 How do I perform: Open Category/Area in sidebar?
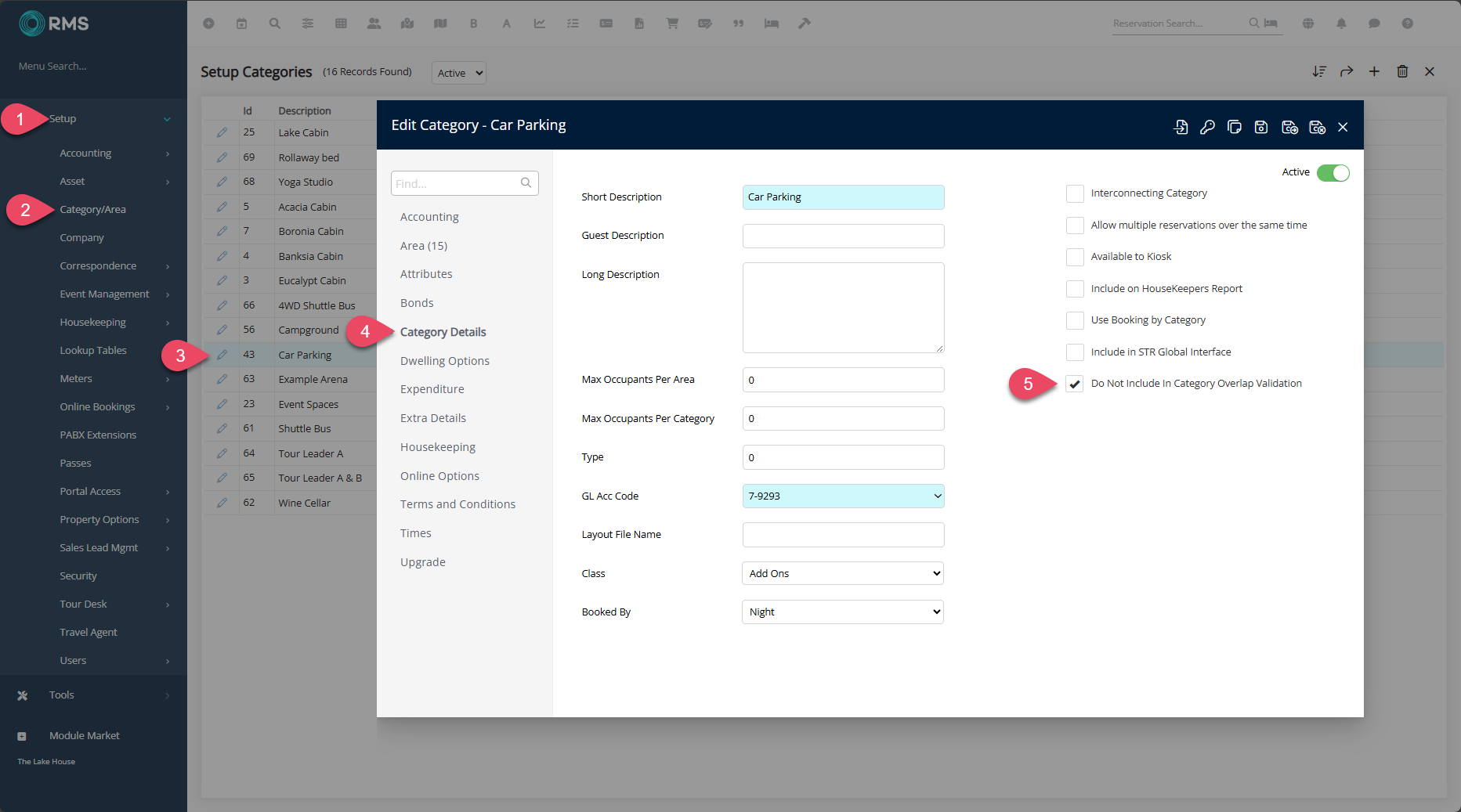click(92, 210)
